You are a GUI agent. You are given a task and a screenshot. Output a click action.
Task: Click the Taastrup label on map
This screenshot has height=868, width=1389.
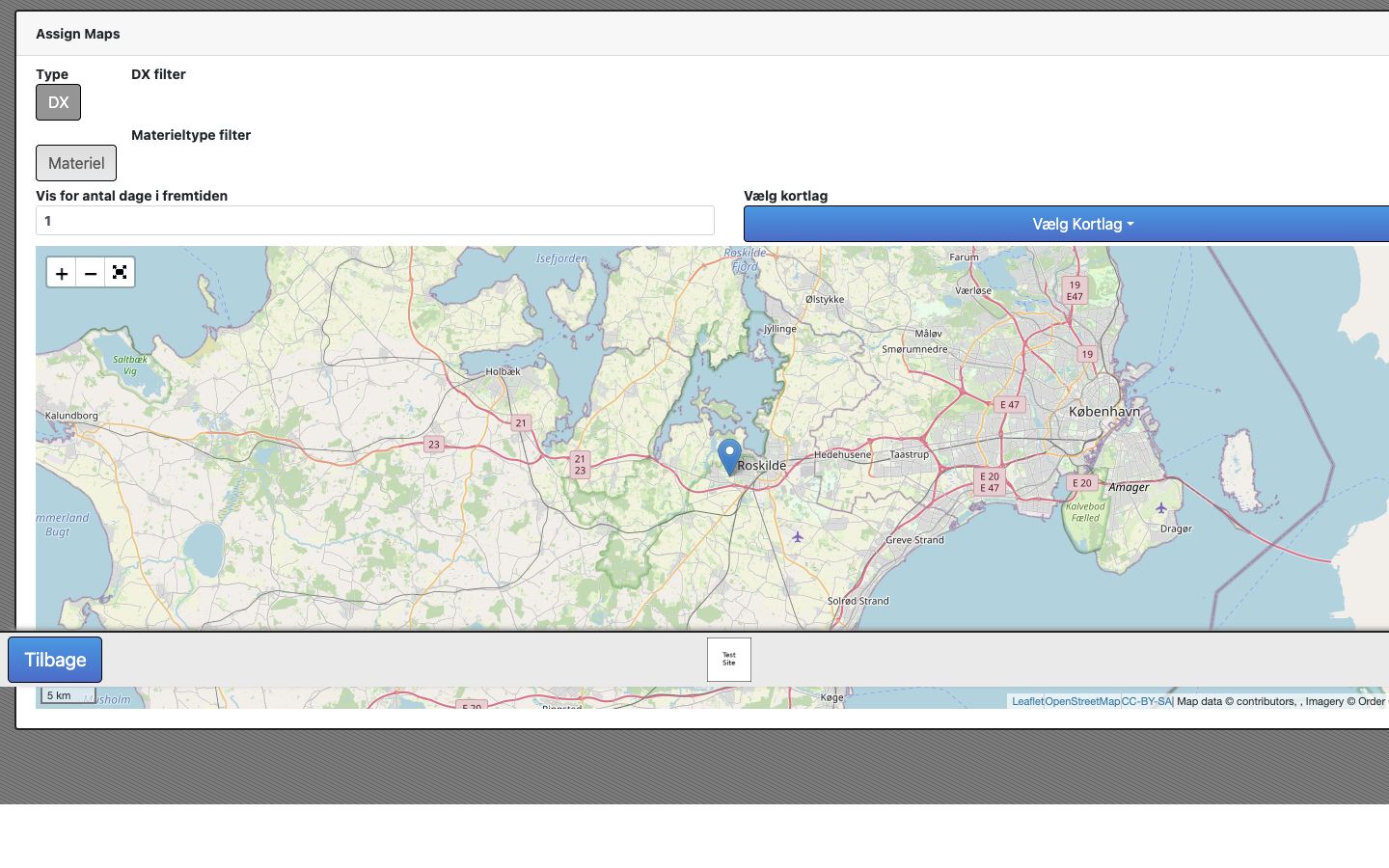910,454
